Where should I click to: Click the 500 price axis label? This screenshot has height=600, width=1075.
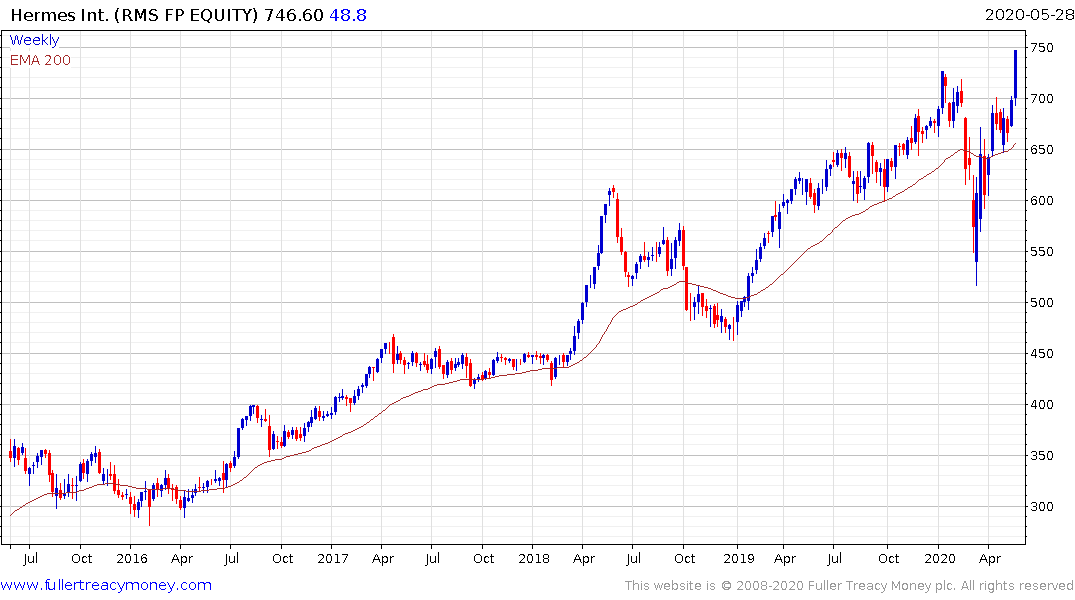pyautogui.click(x=1041, y=302)
